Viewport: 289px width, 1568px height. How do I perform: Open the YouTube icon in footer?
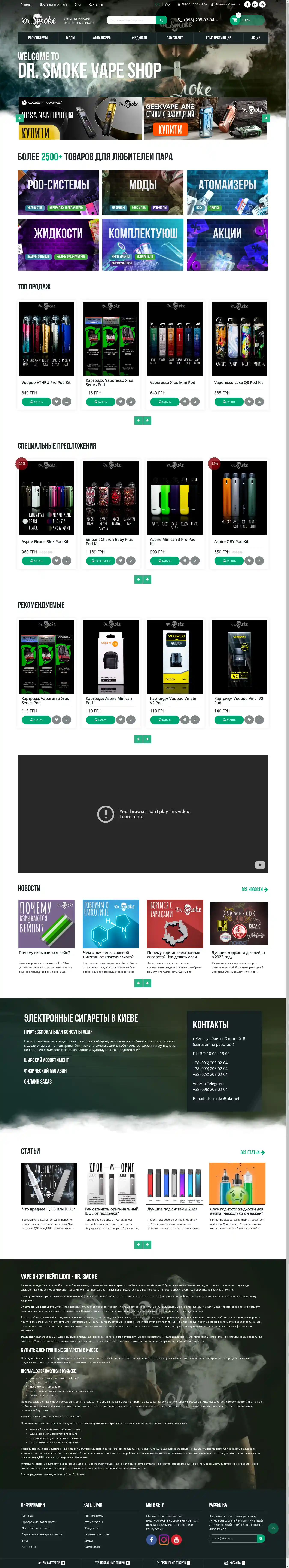tap(176, 1539)
